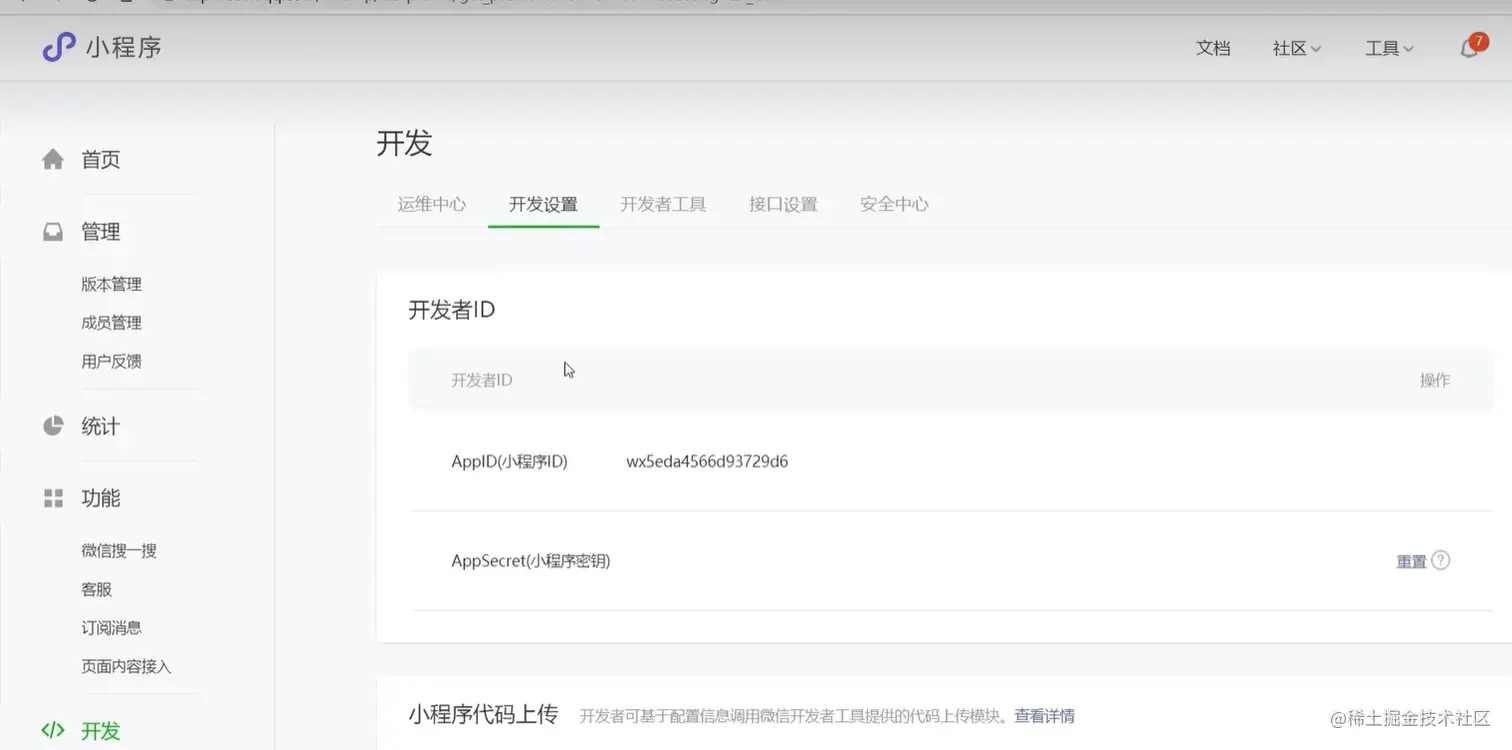Click the 开发者ID section heading
The width and height of the screenshot is (1512, 750).
pos(452,310)
